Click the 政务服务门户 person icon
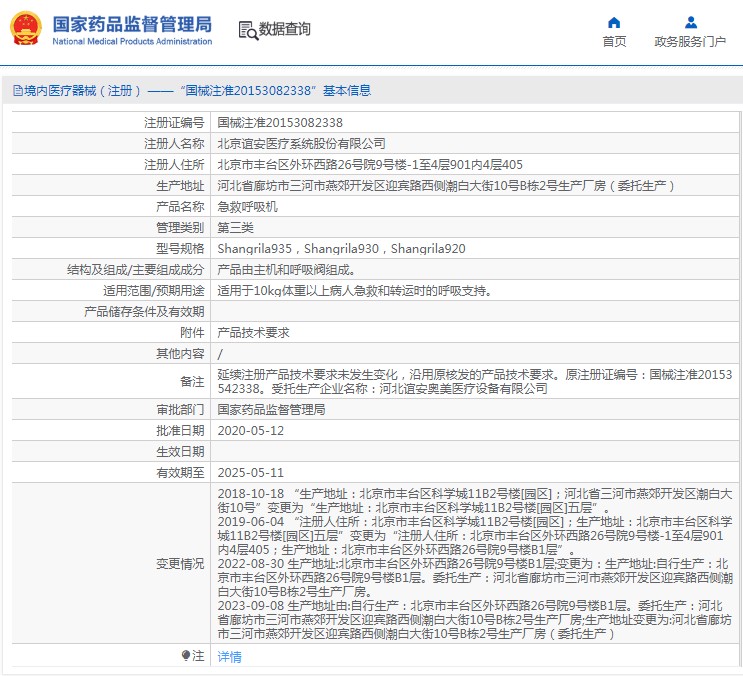This screenshot has height=676, width=743. click(x=690, y=22)
